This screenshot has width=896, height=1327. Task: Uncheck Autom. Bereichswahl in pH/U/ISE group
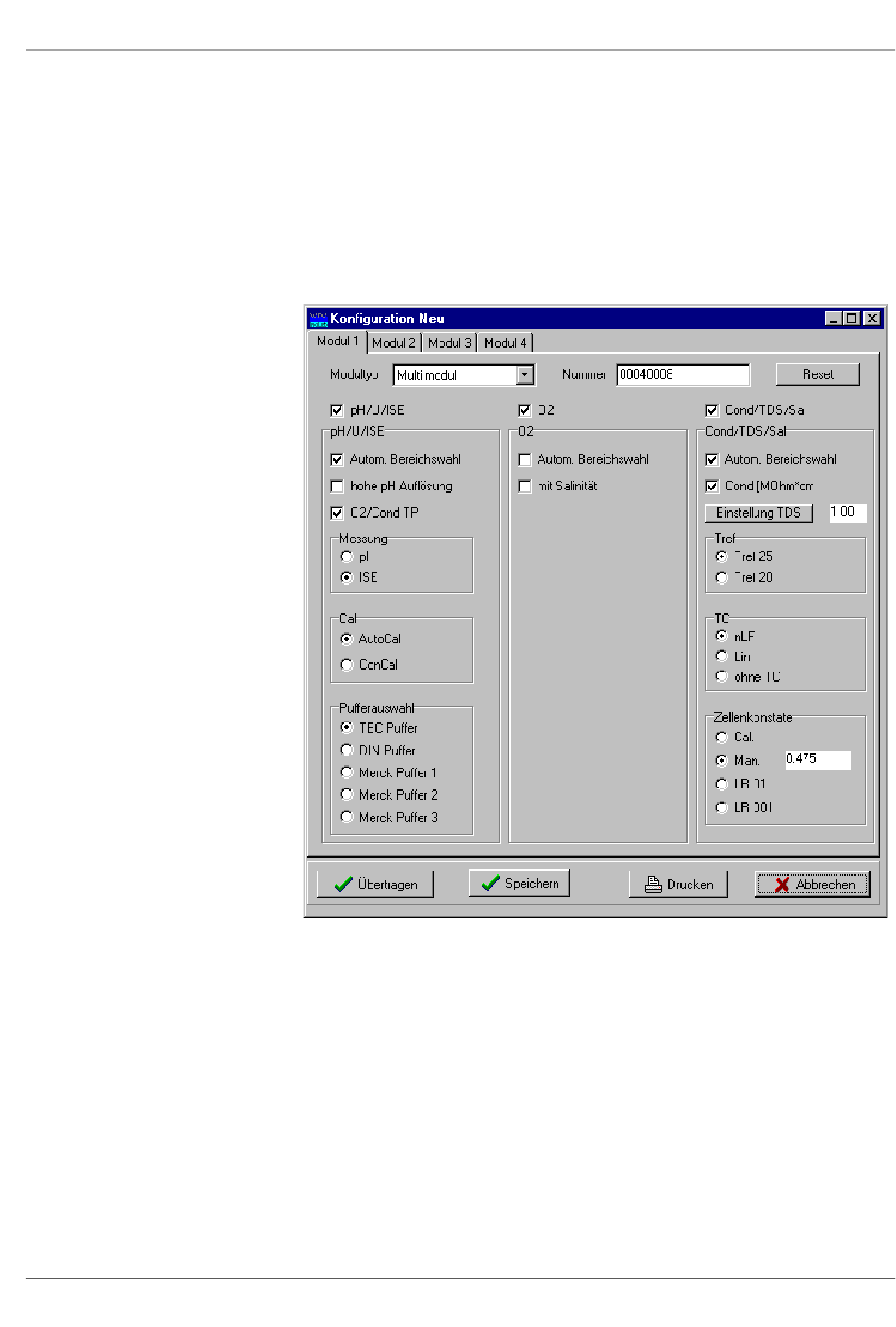(x=337, y=459)
